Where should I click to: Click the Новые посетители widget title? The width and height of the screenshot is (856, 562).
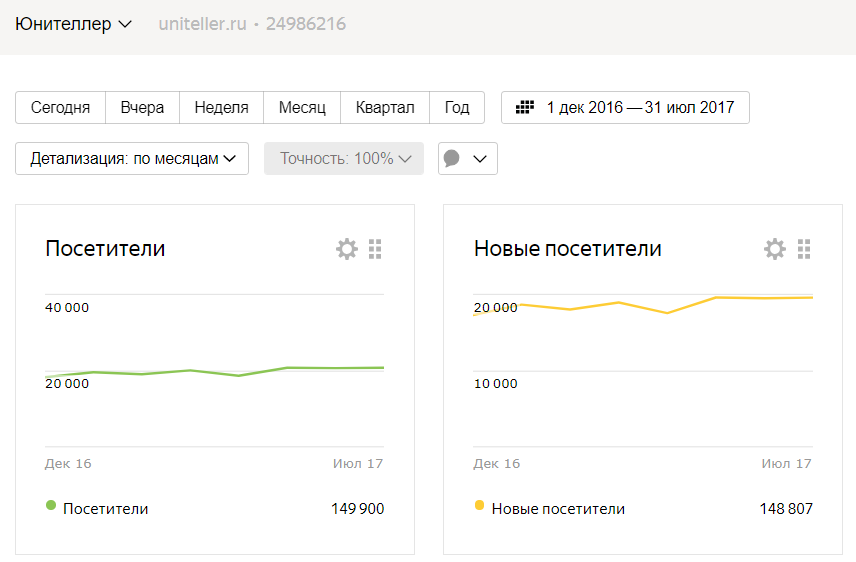(568, 249)
